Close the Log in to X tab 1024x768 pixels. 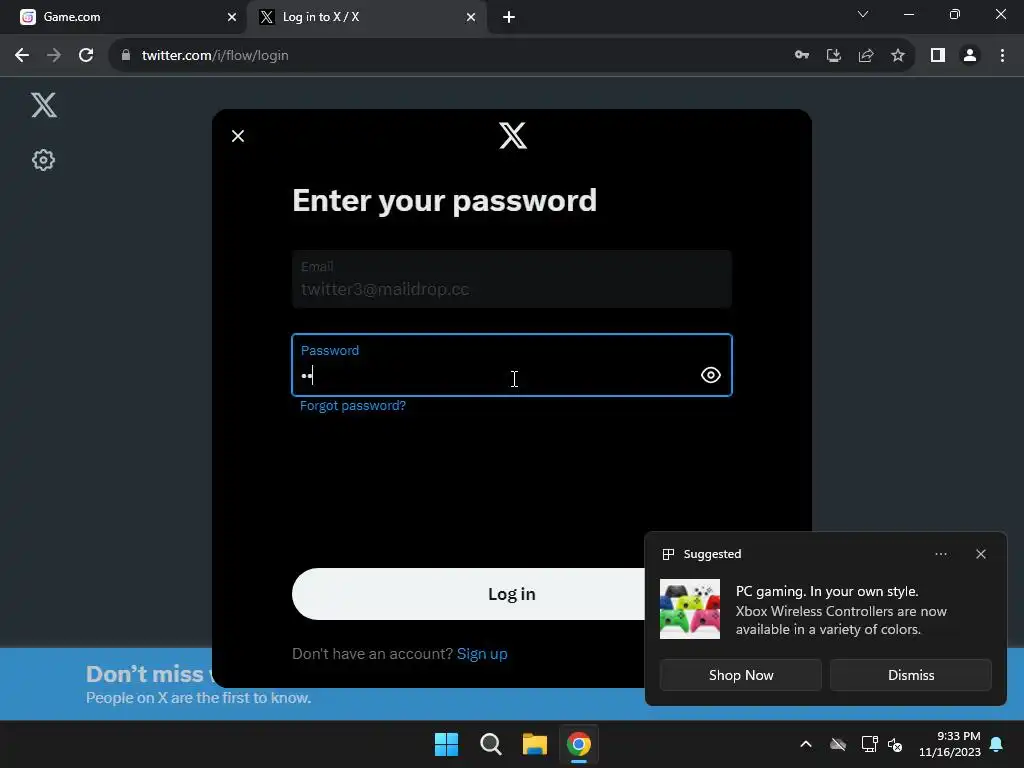coord(471,17)
